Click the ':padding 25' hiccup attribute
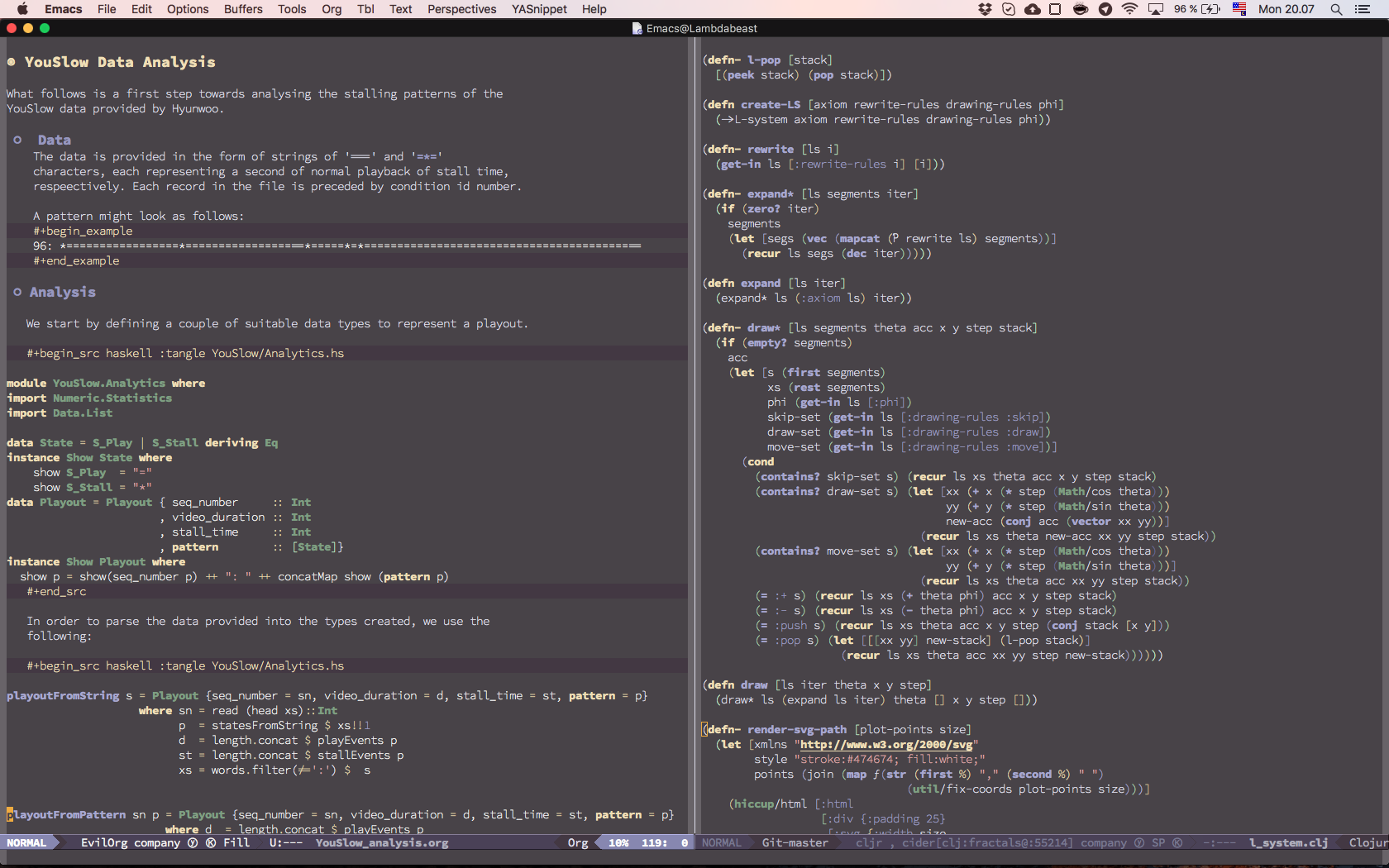1389x868 pixels. coord(903,819)
